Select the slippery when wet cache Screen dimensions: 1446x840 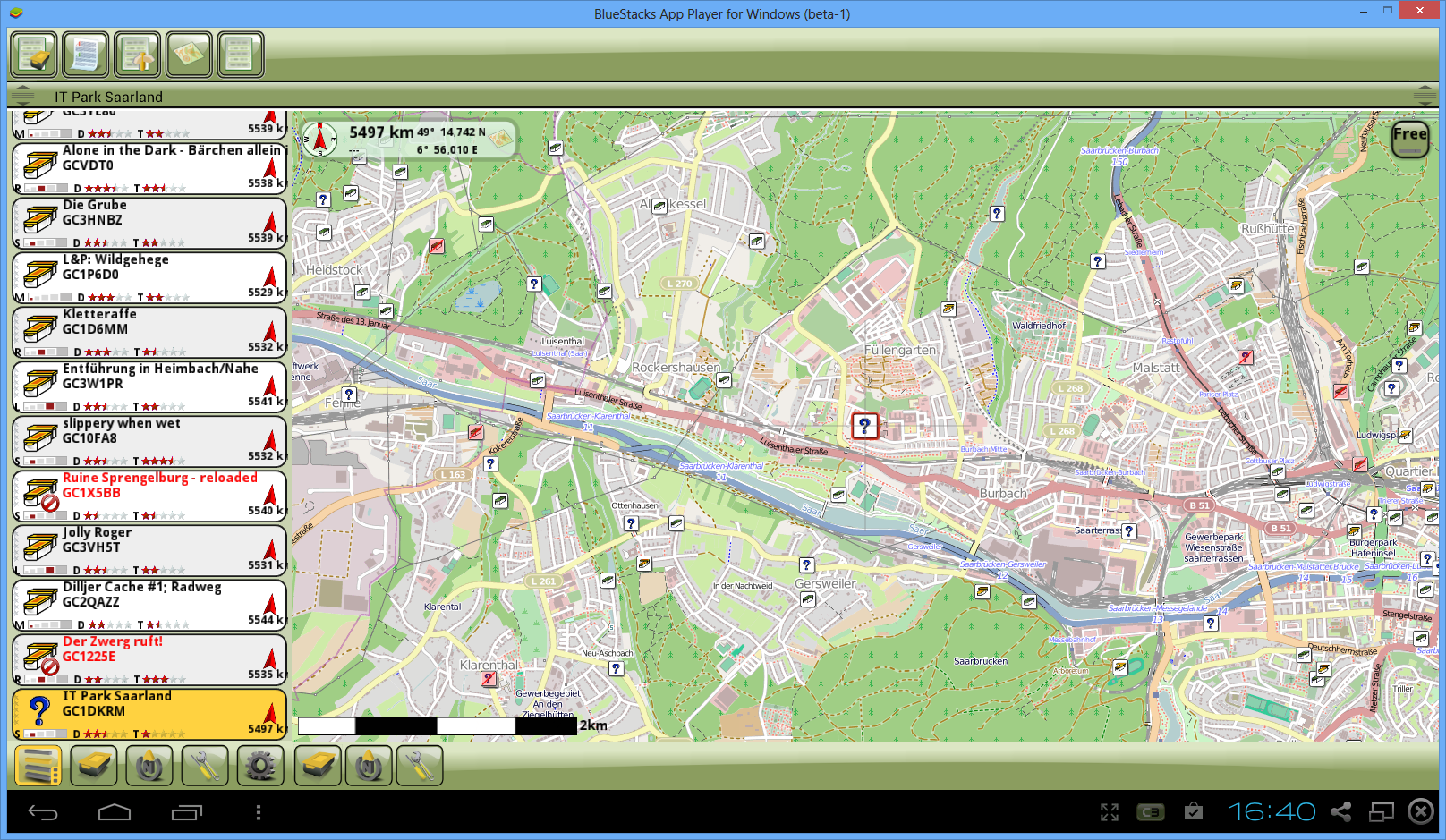tap(149, 441)
